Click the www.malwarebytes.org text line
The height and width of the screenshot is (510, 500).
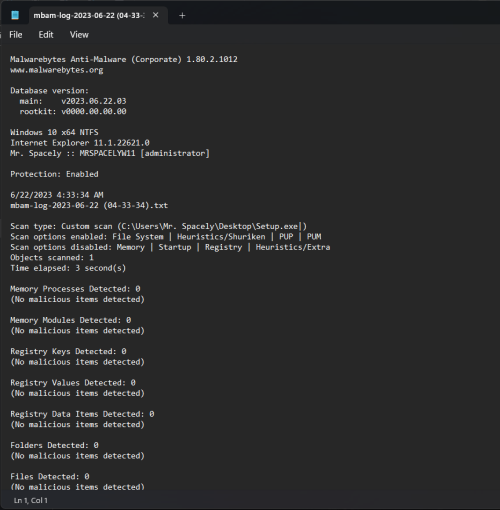[x=57, y=70]
